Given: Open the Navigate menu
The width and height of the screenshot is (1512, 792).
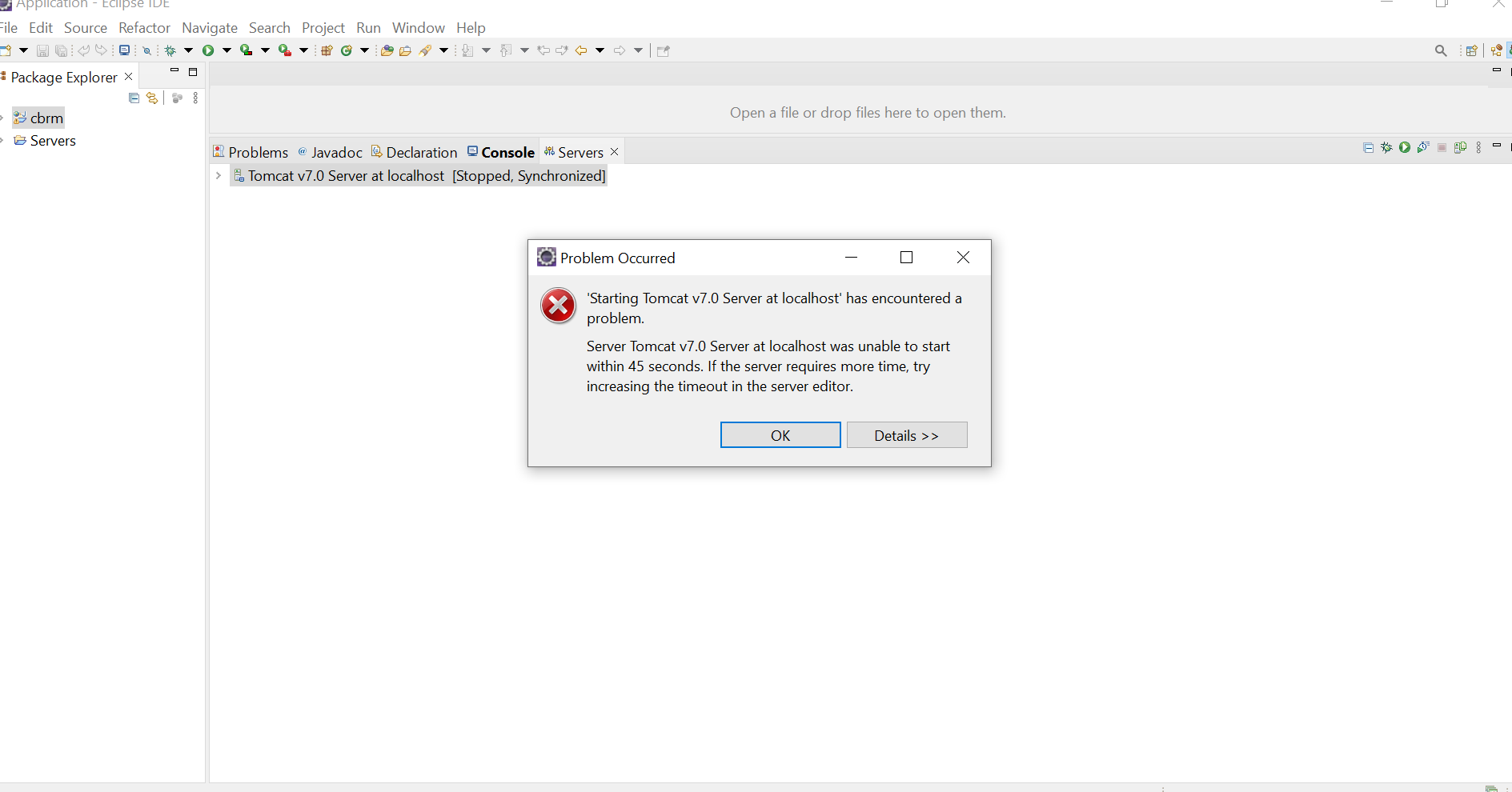Looking at the screenshot, I should [x=210, y=28].
